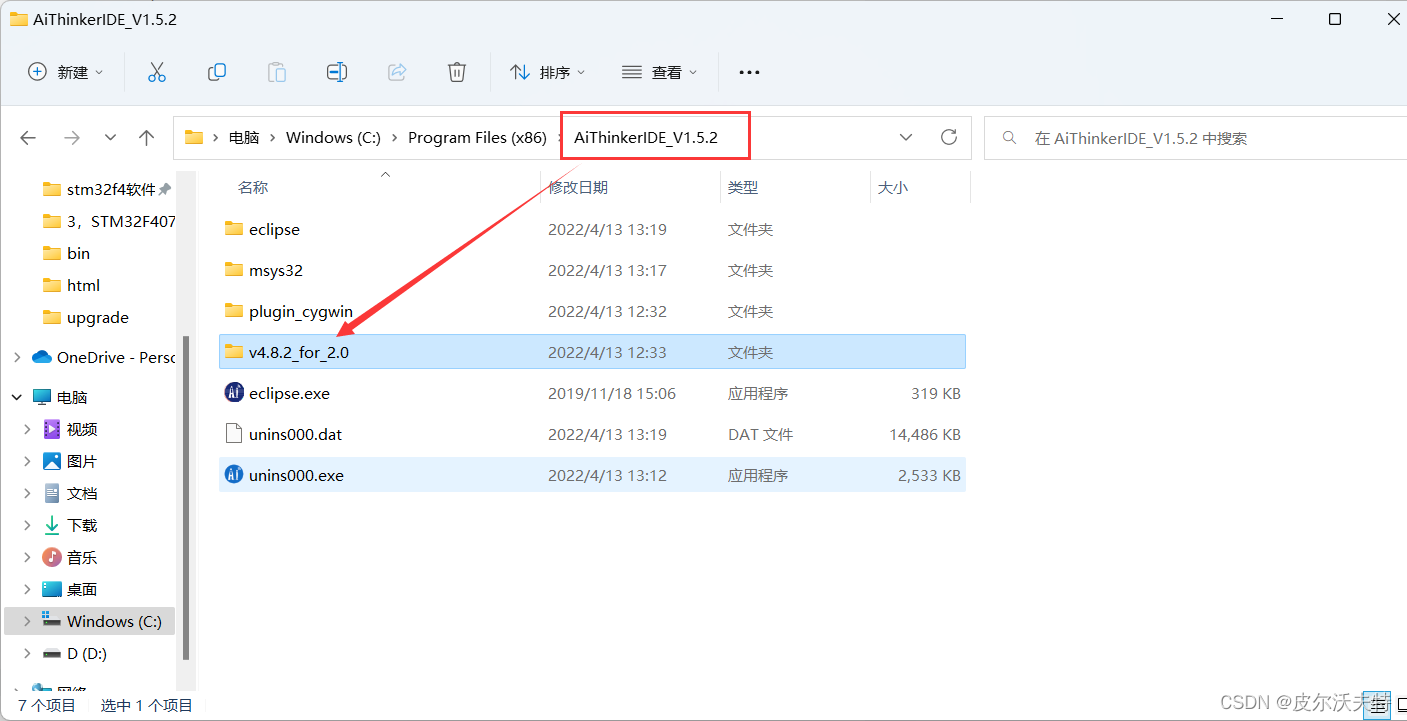Expand the Windows (C:) tree node
This screenshot has width=1407, height=721.
pos(29,621)
